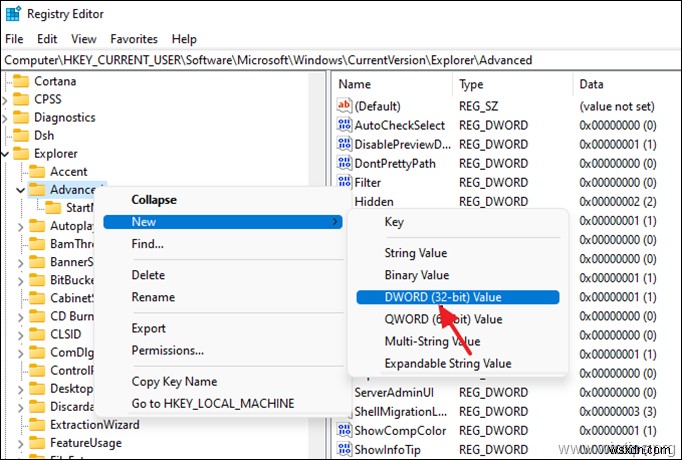Open the Favorites menu
This screenshot has width=682, height=460.
coord(134,39)
